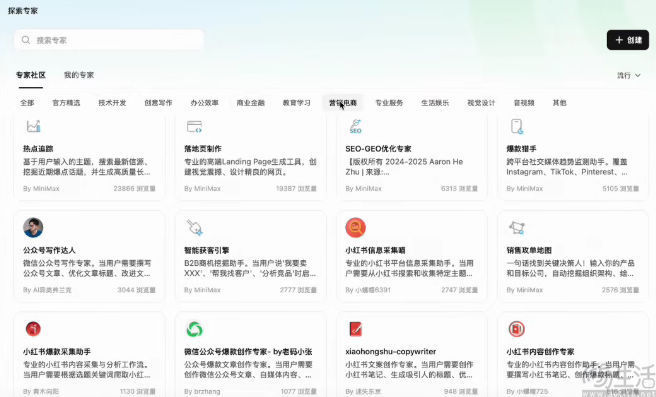Click the 19387 浏览量 view count

click(296, 189)
